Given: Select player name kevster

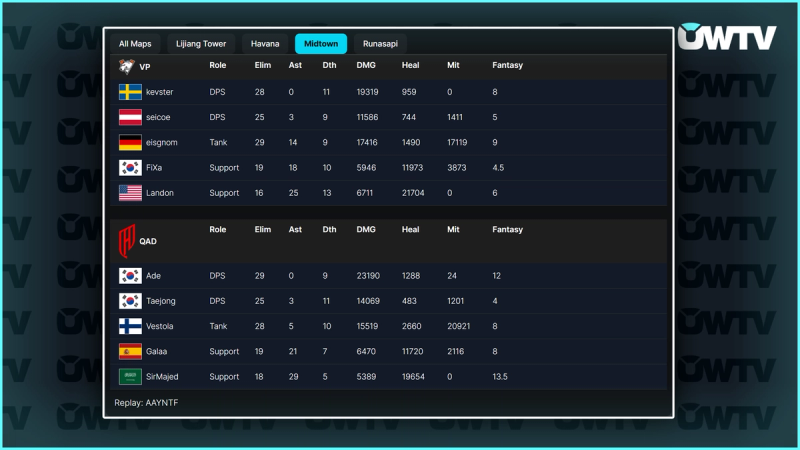Looking at the screenshot, I should [x=159, y=92].
